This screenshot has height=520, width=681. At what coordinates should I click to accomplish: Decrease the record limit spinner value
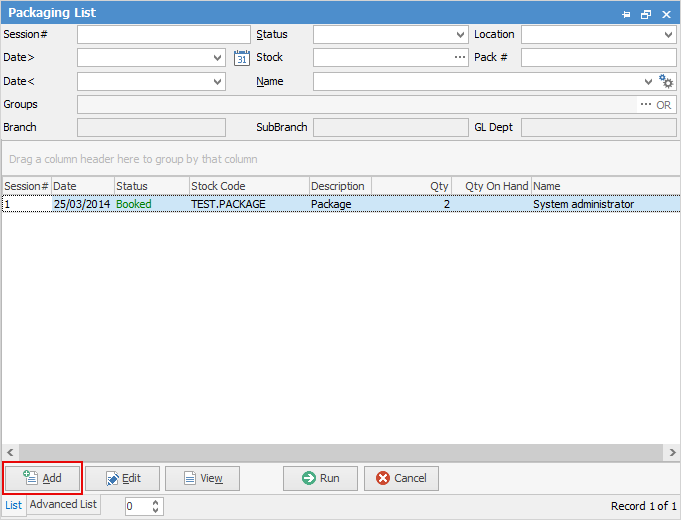coord(155,510)
